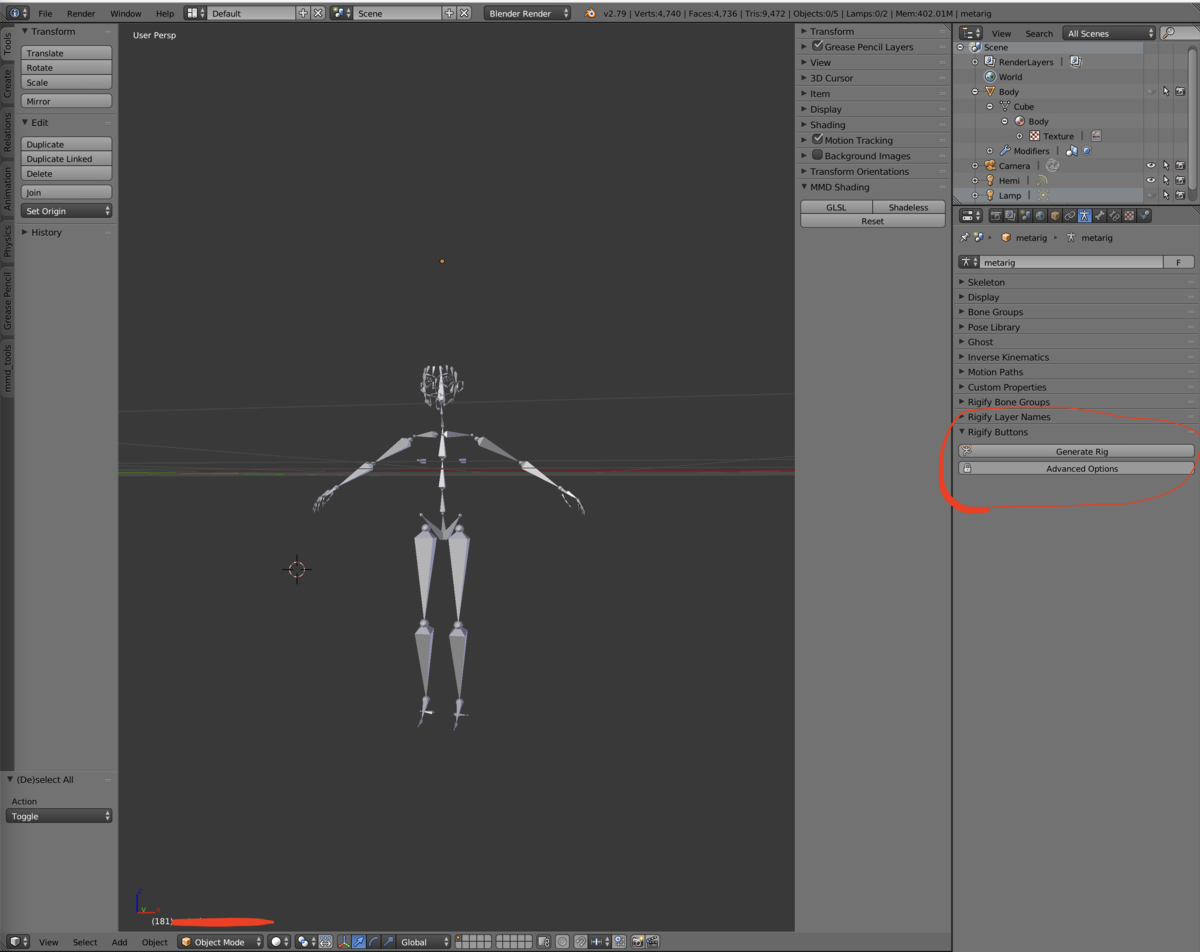This screenshot has height=952, width=1200.
Task: Open the Constraints properties tab
Action: point(1070,215)
